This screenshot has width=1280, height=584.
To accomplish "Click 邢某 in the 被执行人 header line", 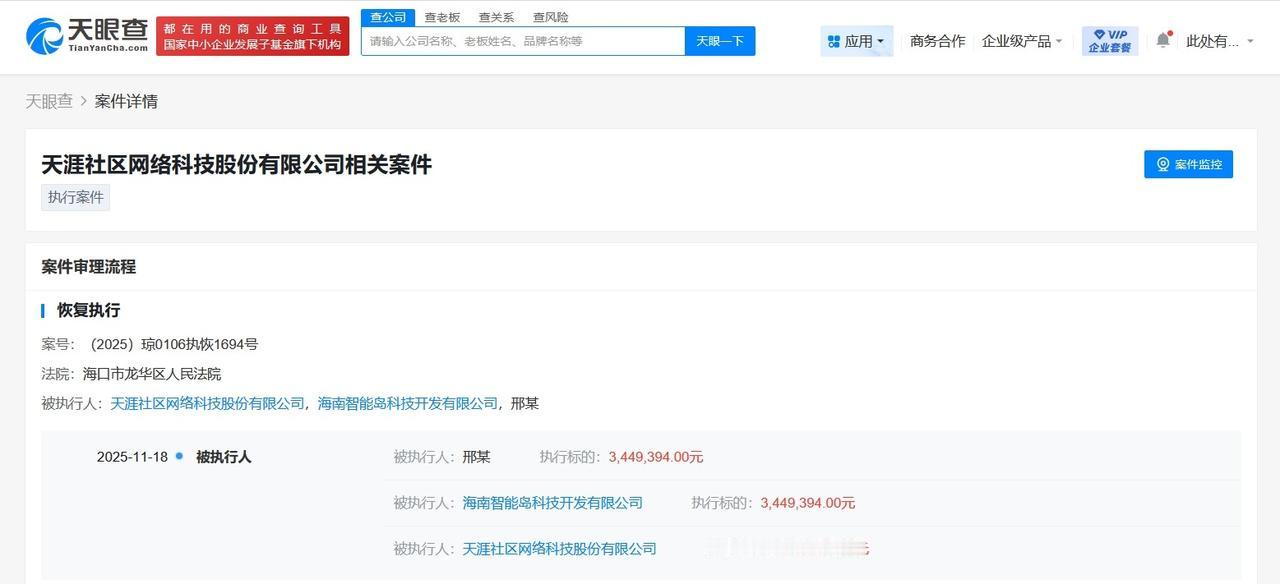I will (525, 403).
